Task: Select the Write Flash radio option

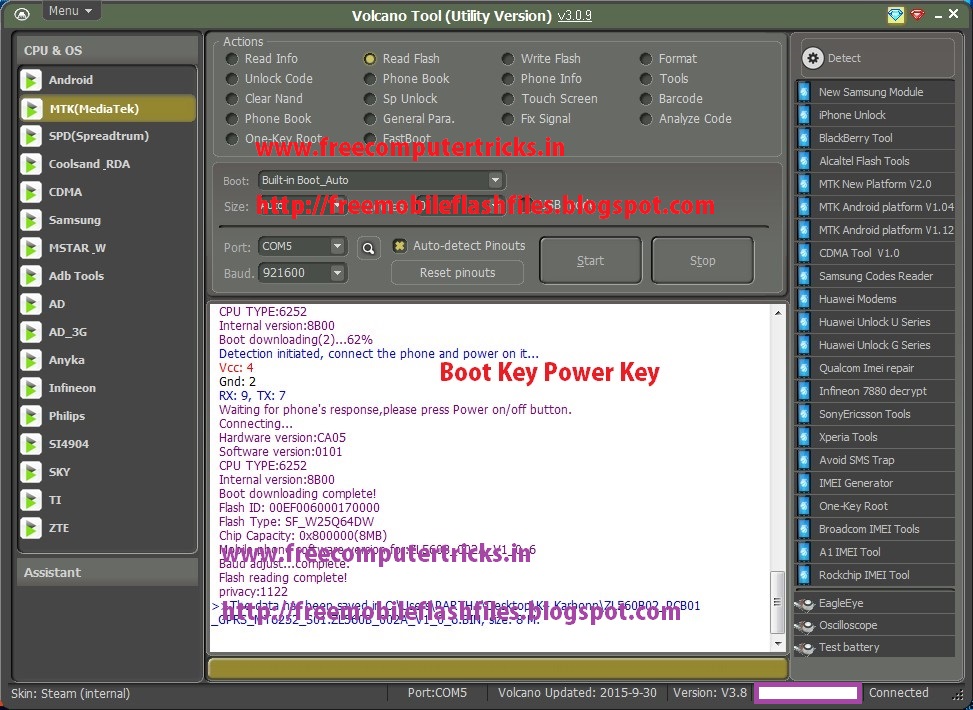Action: point(508,59)
